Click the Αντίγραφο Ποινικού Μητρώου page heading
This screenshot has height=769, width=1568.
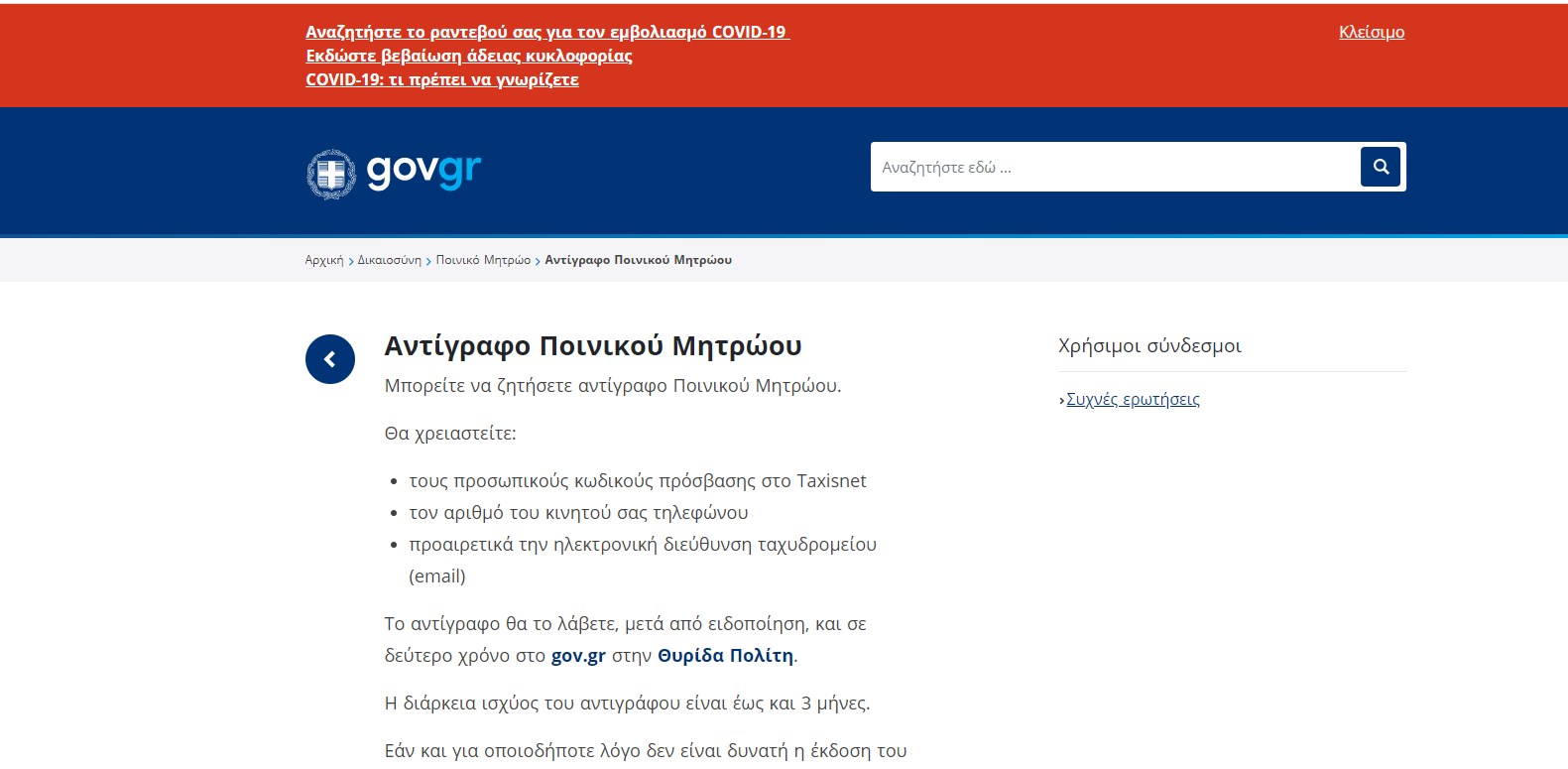[x=592, y=345]
